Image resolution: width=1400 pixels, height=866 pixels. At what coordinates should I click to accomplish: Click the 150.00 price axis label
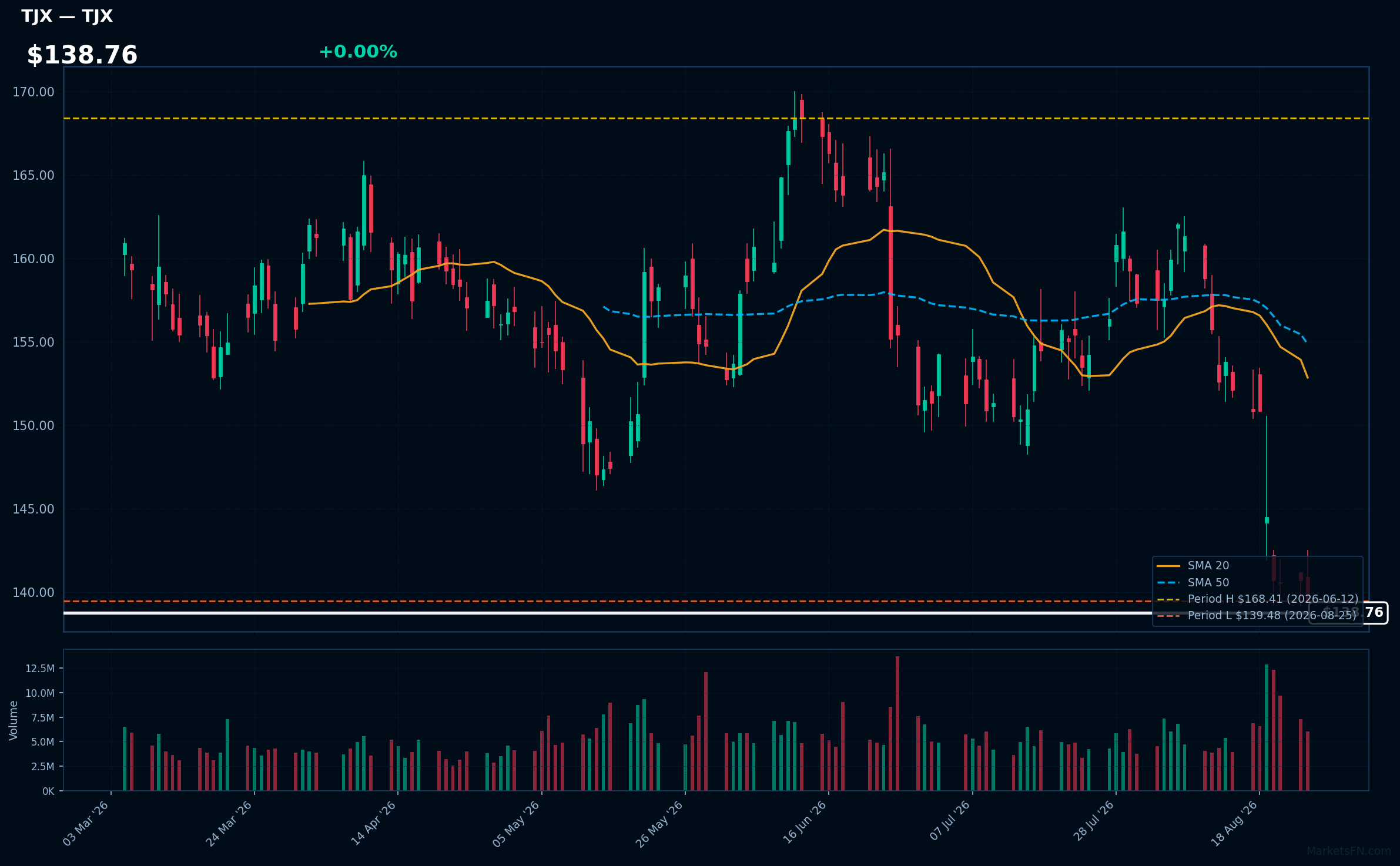34,425
